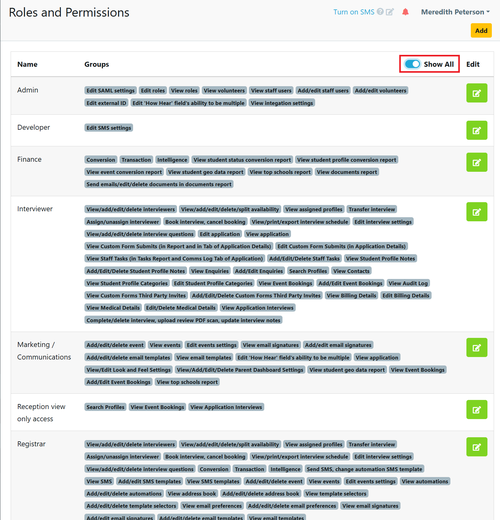Open the Admin role edit icon
500x520 pixels.
point(477,93)
